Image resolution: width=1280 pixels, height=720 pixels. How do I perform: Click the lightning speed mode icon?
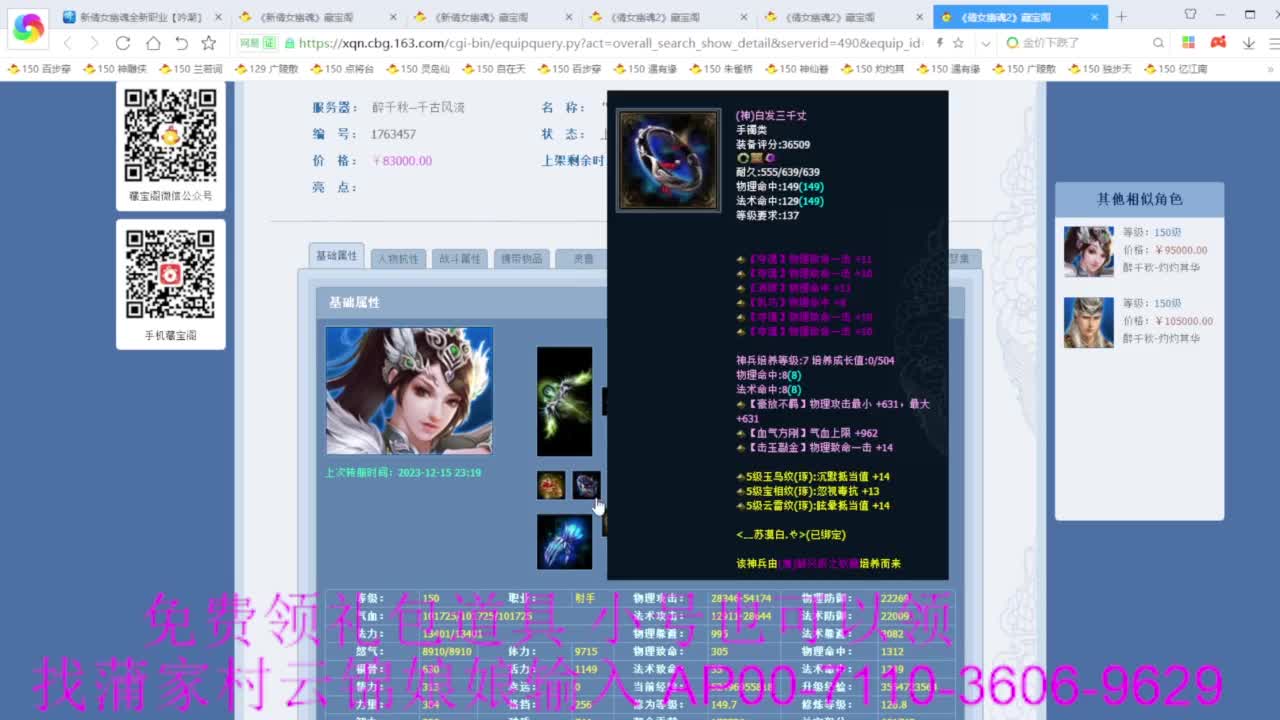coord(940,43)
